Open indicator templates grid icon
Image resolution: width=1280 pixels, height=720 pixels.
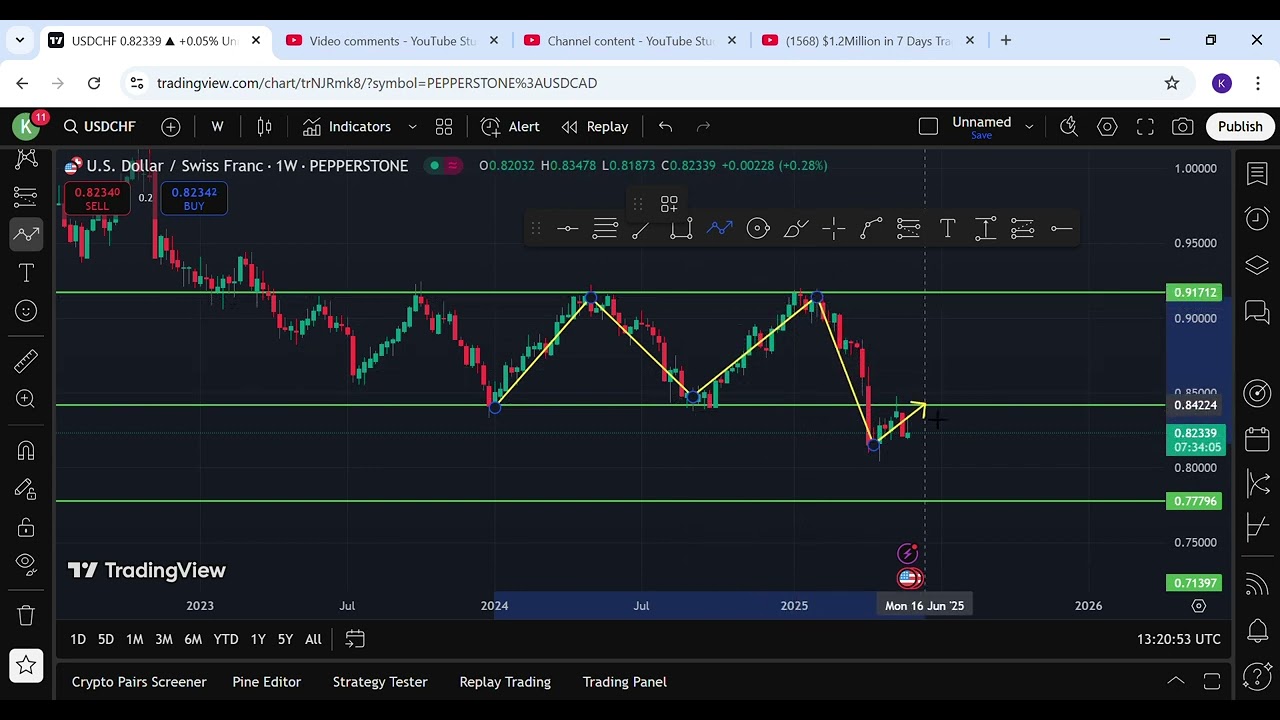click(444, 127)
